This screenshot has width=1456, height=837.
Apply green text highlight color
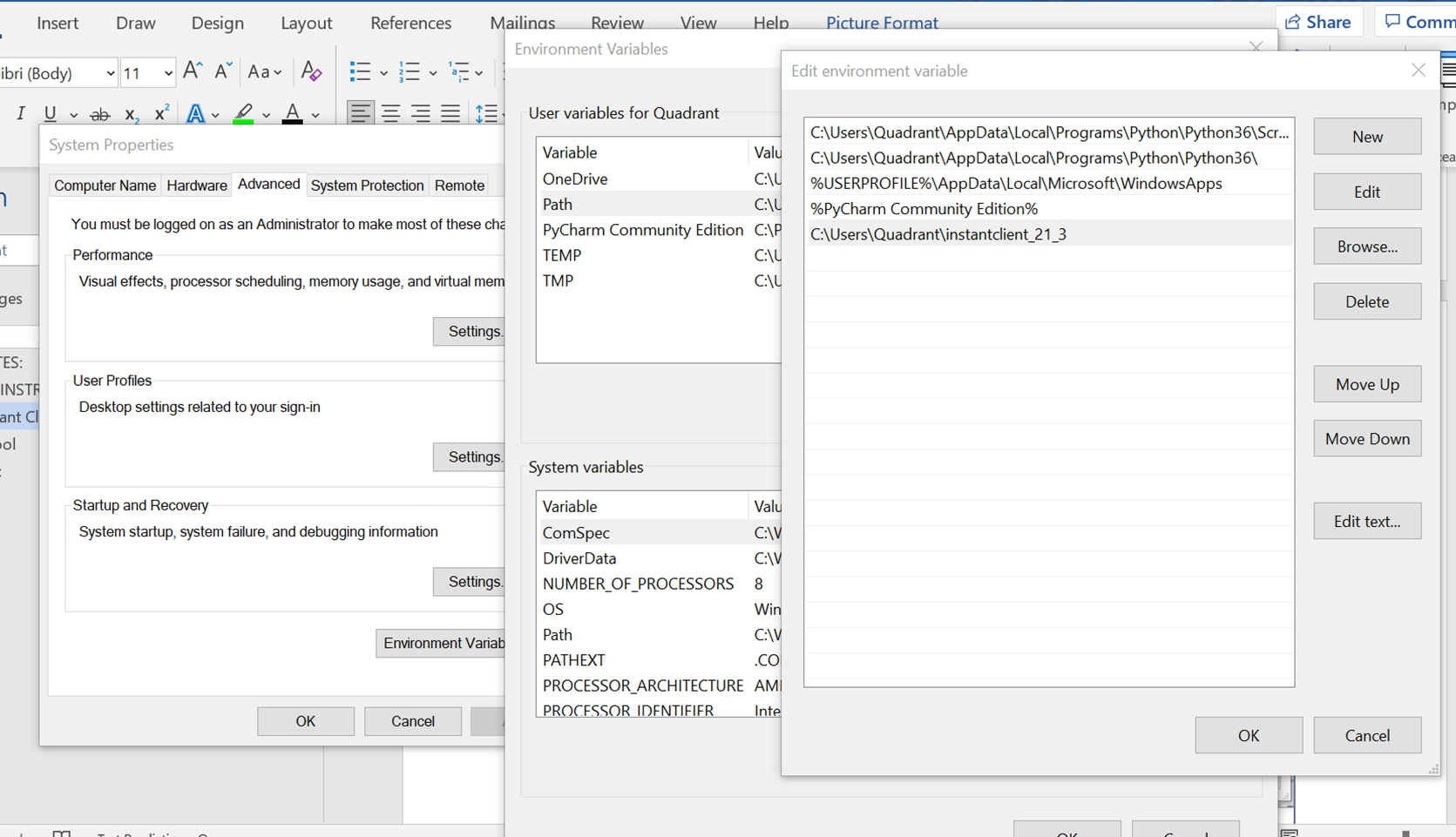(x=244, y=113)
